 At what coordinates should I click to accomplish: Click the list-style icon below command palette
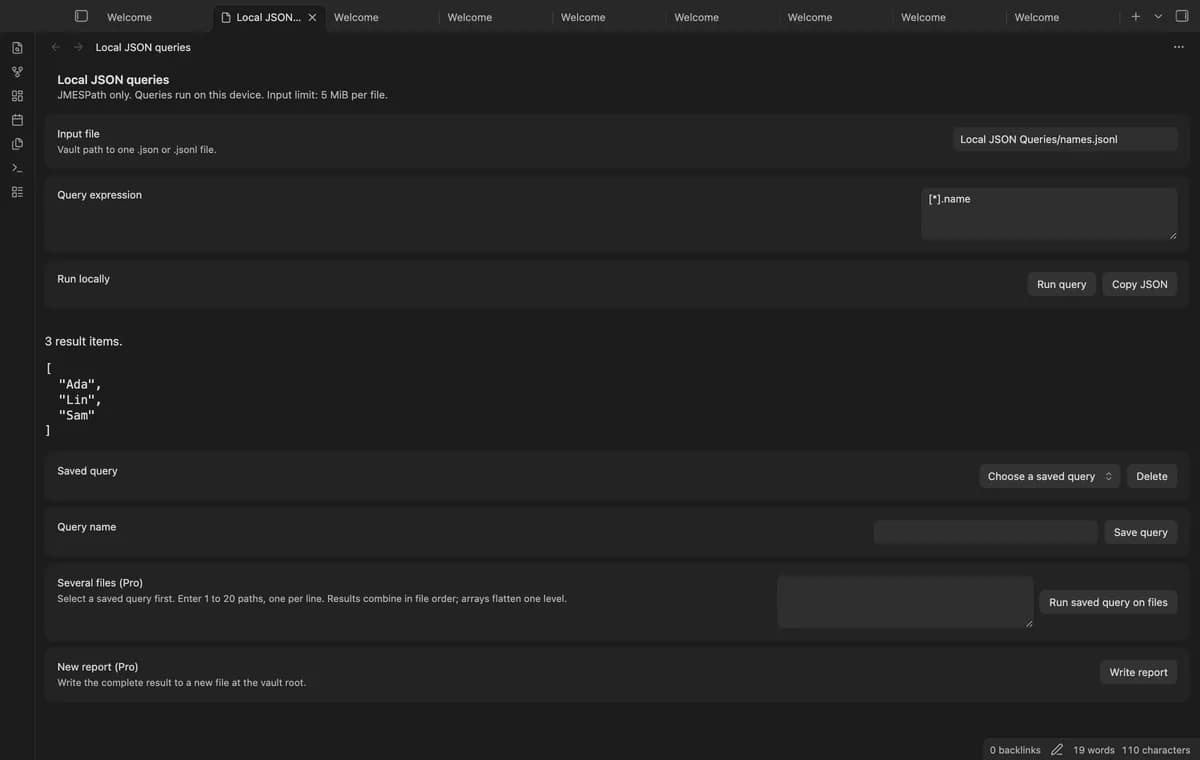tap(17, 192)
